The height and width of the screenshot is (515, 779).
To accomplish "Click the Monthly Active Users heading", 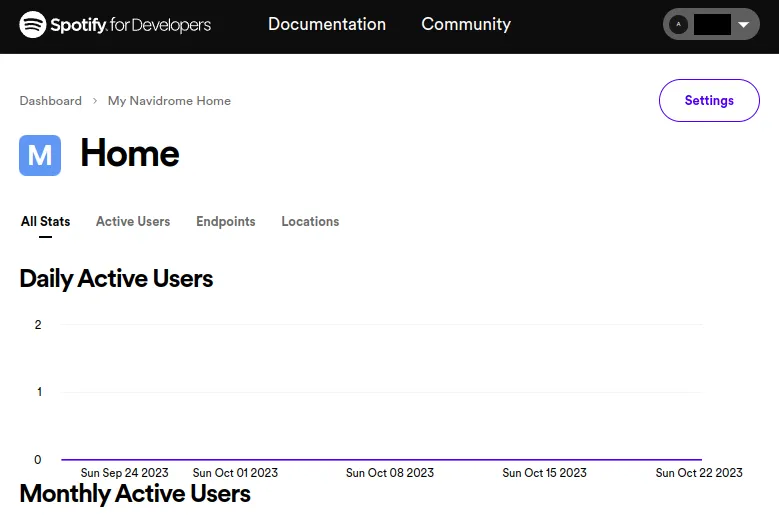I will 134,494.
